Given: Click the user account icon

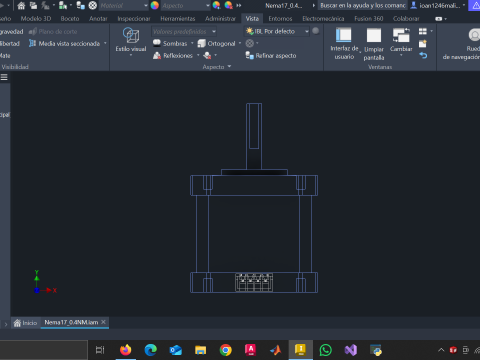Looking at the screenshot, I should [x=414, y=5].
